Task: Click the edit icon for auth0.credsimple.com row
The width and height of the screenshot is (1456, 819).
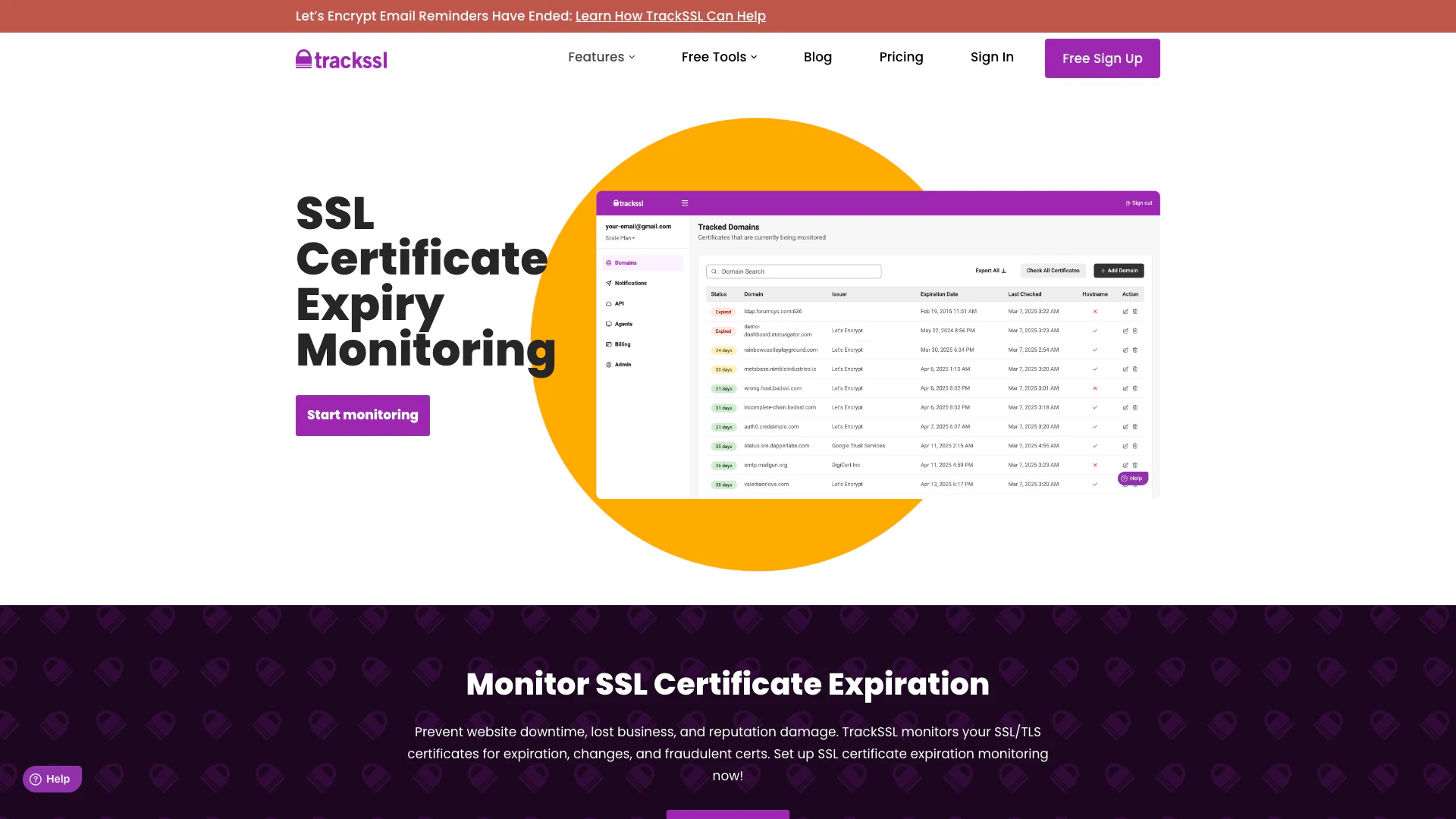Action: click(x=1125, y=427)
